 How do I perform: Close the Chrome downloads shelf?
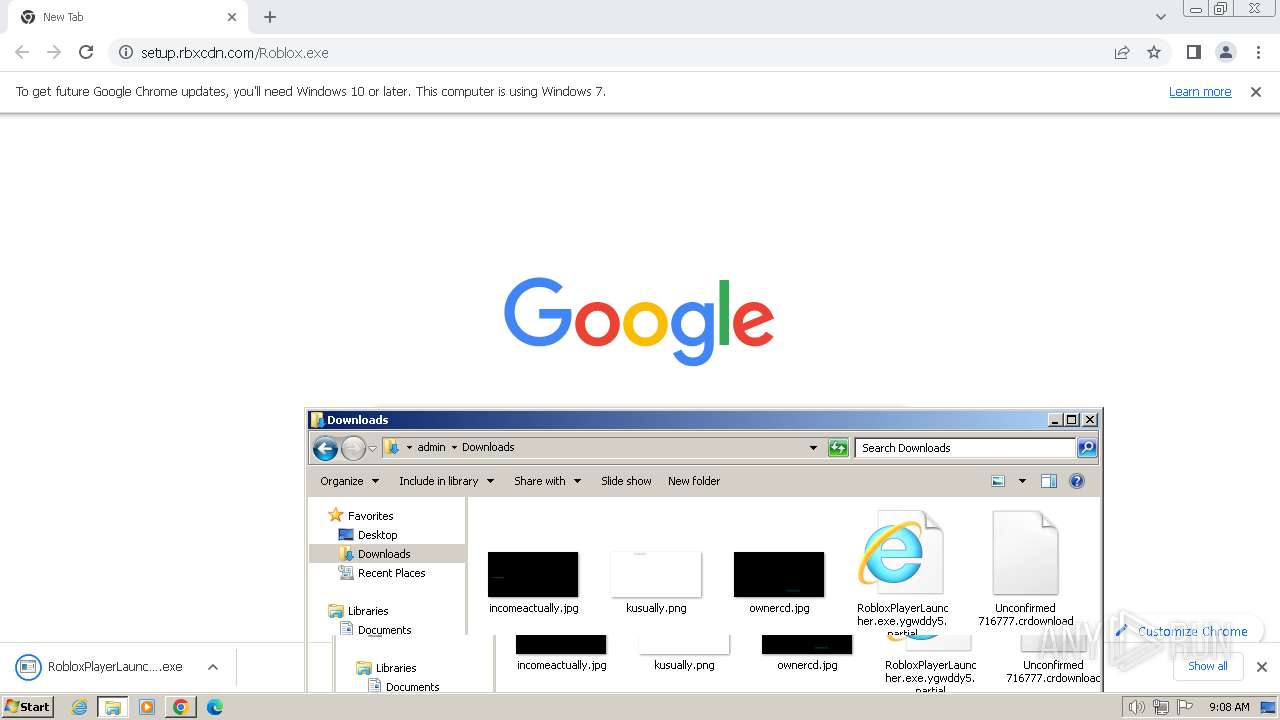tap(1262, 667)
